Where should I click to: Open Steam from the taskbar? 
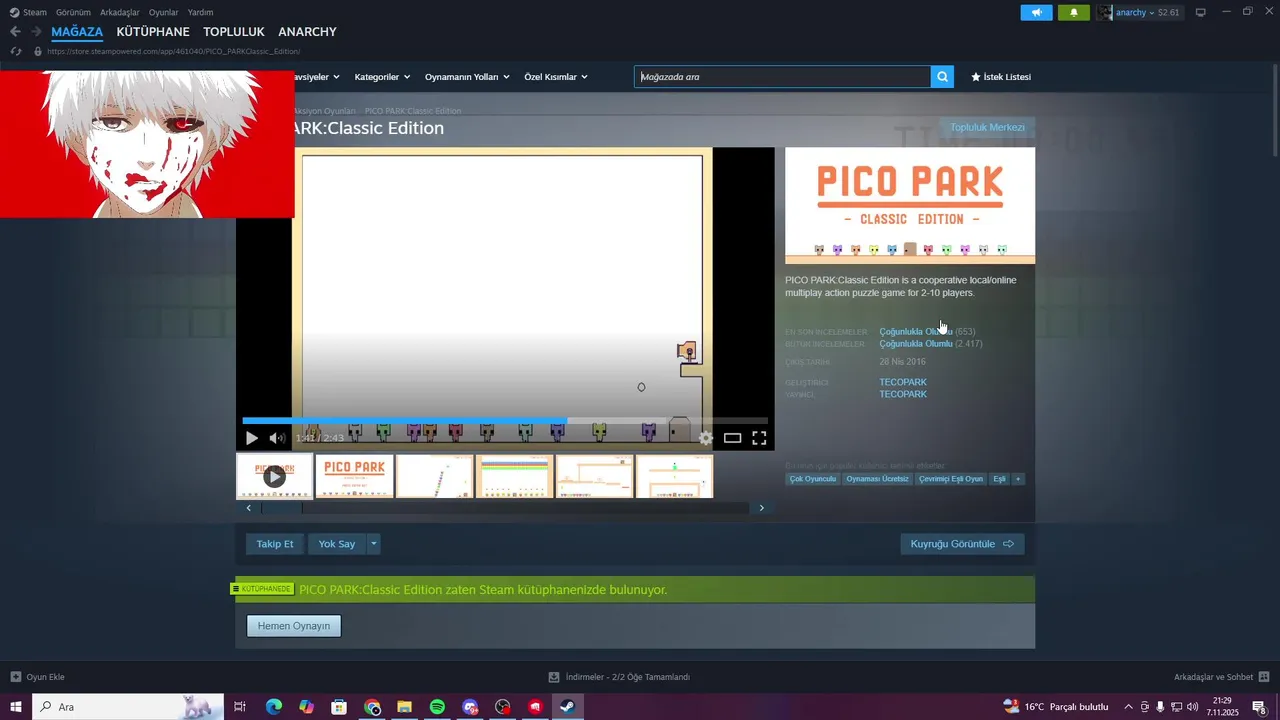[x=566, y=707]
